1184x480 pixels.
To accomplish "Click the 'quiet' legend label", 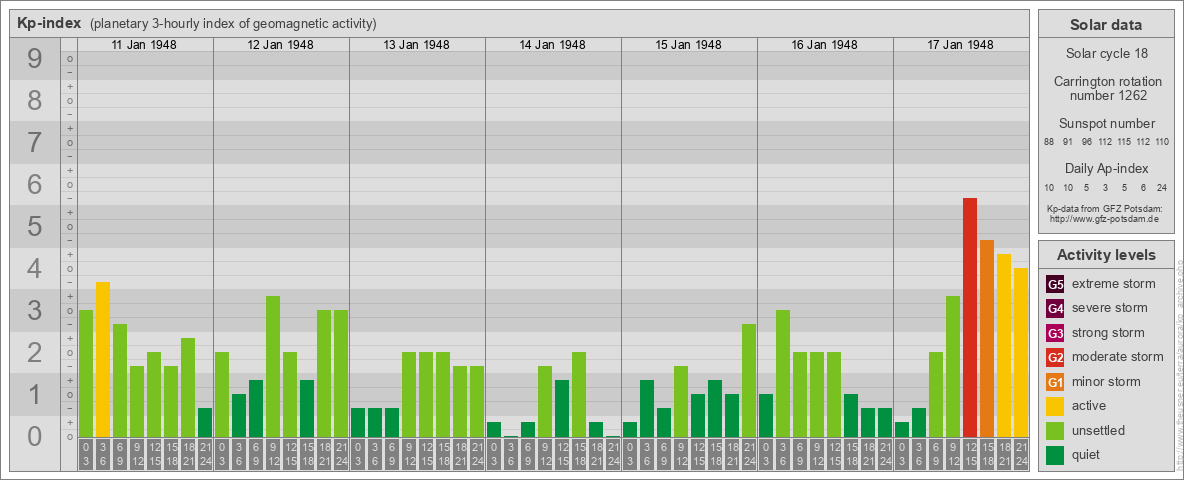I will tap(1088, 454).
